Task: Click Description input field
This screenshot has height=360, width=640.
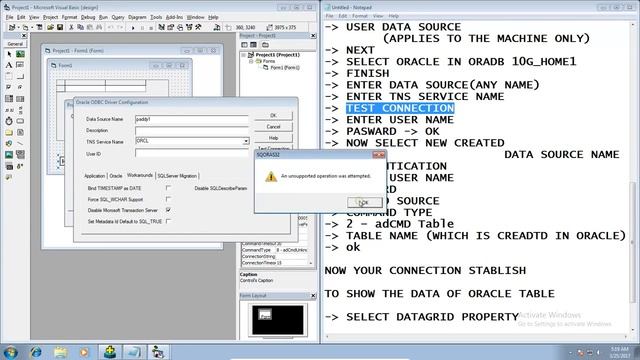Action: [191, 130]
